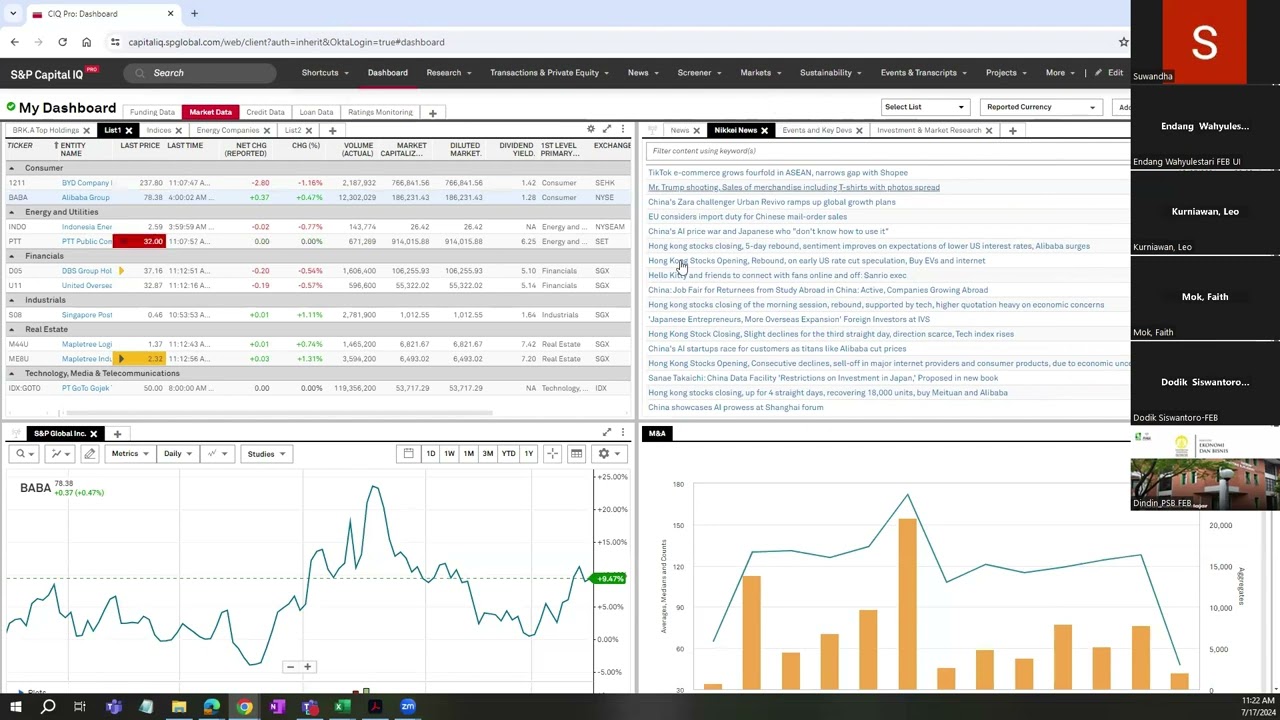Screen dimensions: 1280x720
Task: Set chart range to 1Y
Action: pyautogui.click(x=528, y=454)
